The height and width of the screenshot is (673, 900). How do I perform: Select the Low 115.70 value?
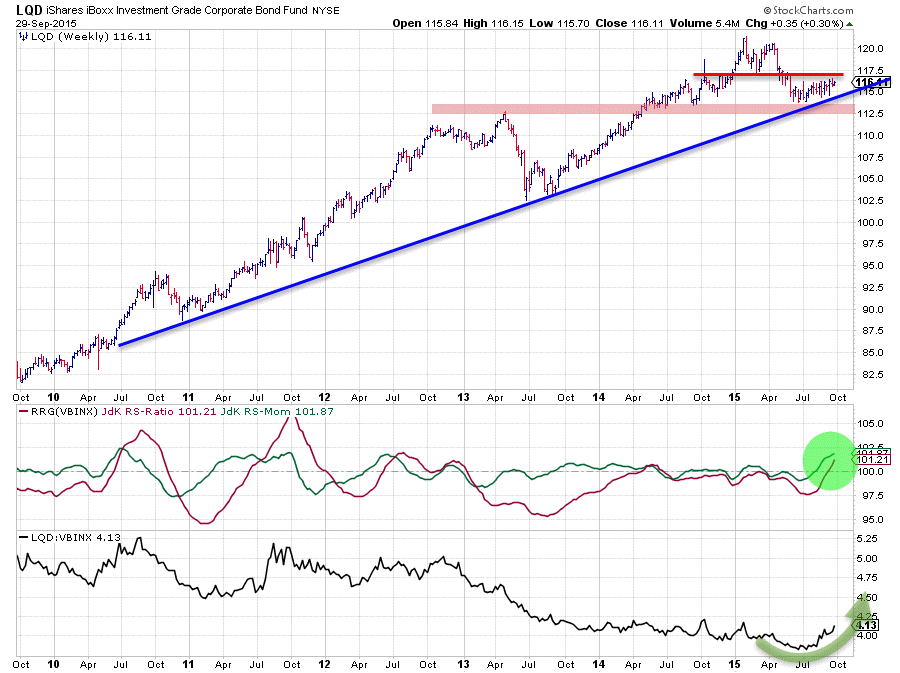560,24
